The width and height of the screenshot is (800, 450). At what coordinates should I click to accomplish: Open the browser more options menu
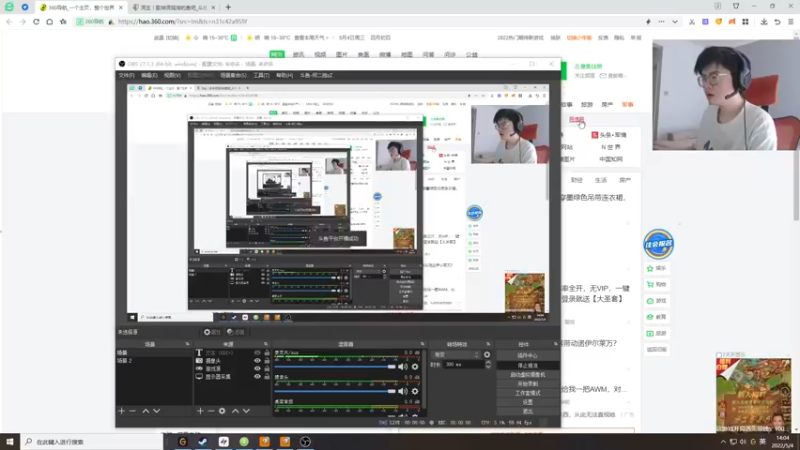tap(661, 21)
